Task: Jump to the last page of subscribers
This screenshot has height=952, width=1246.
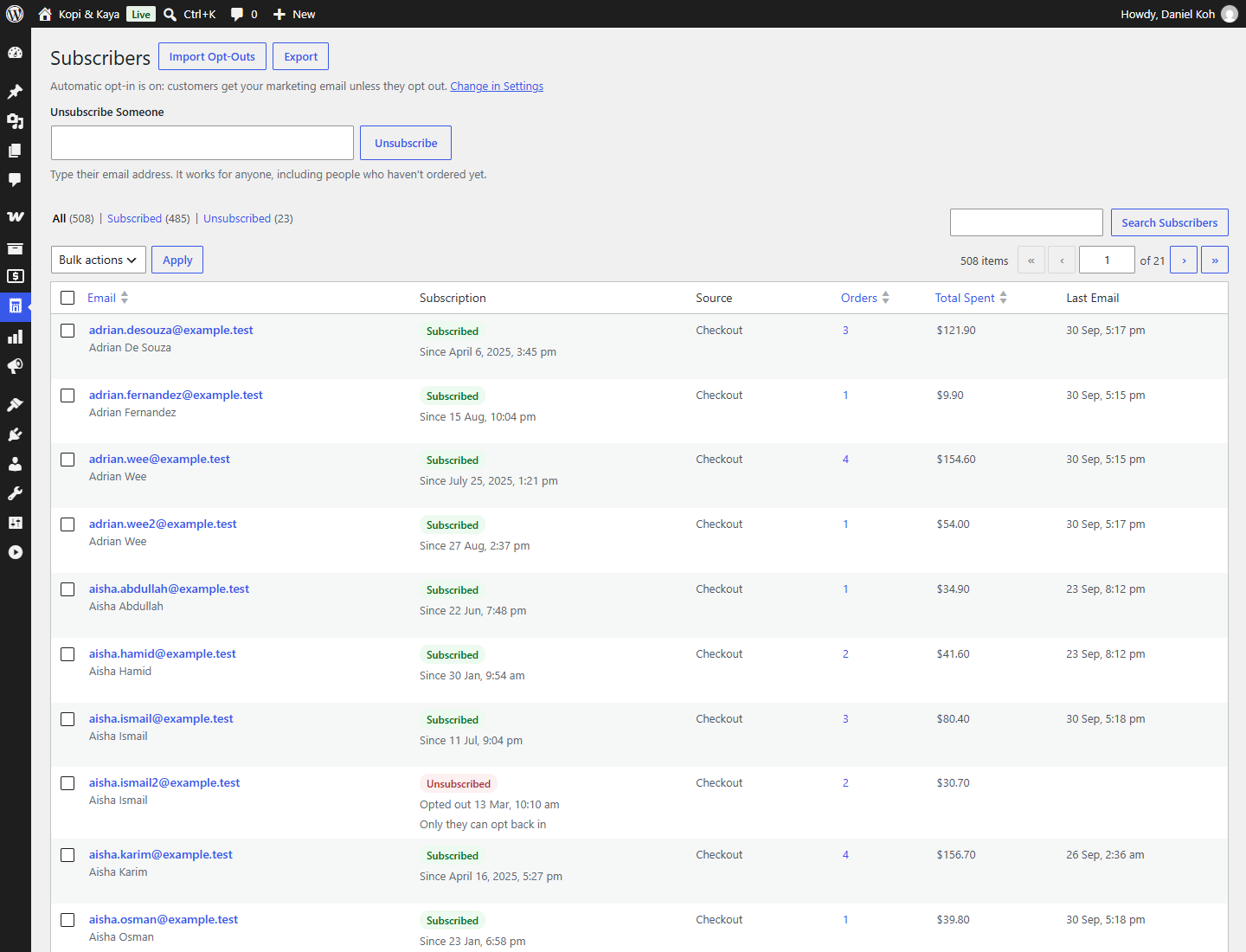Action: 1215,260
